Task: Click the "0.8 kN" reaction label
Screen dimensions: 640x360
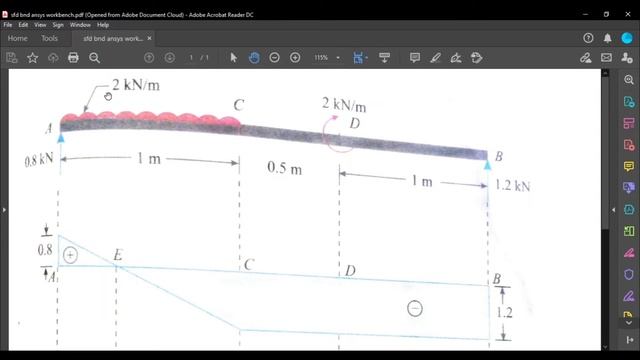Action: pos(39,160)
